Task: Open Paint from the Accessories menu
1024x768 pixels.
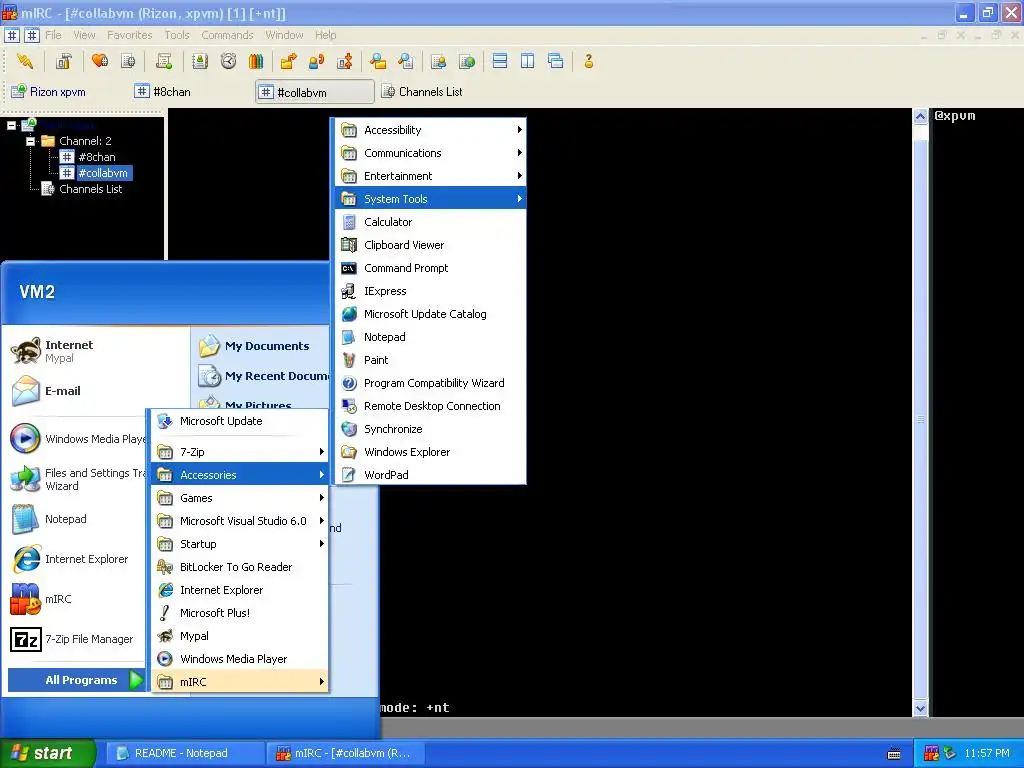Action: pos(430,360)
